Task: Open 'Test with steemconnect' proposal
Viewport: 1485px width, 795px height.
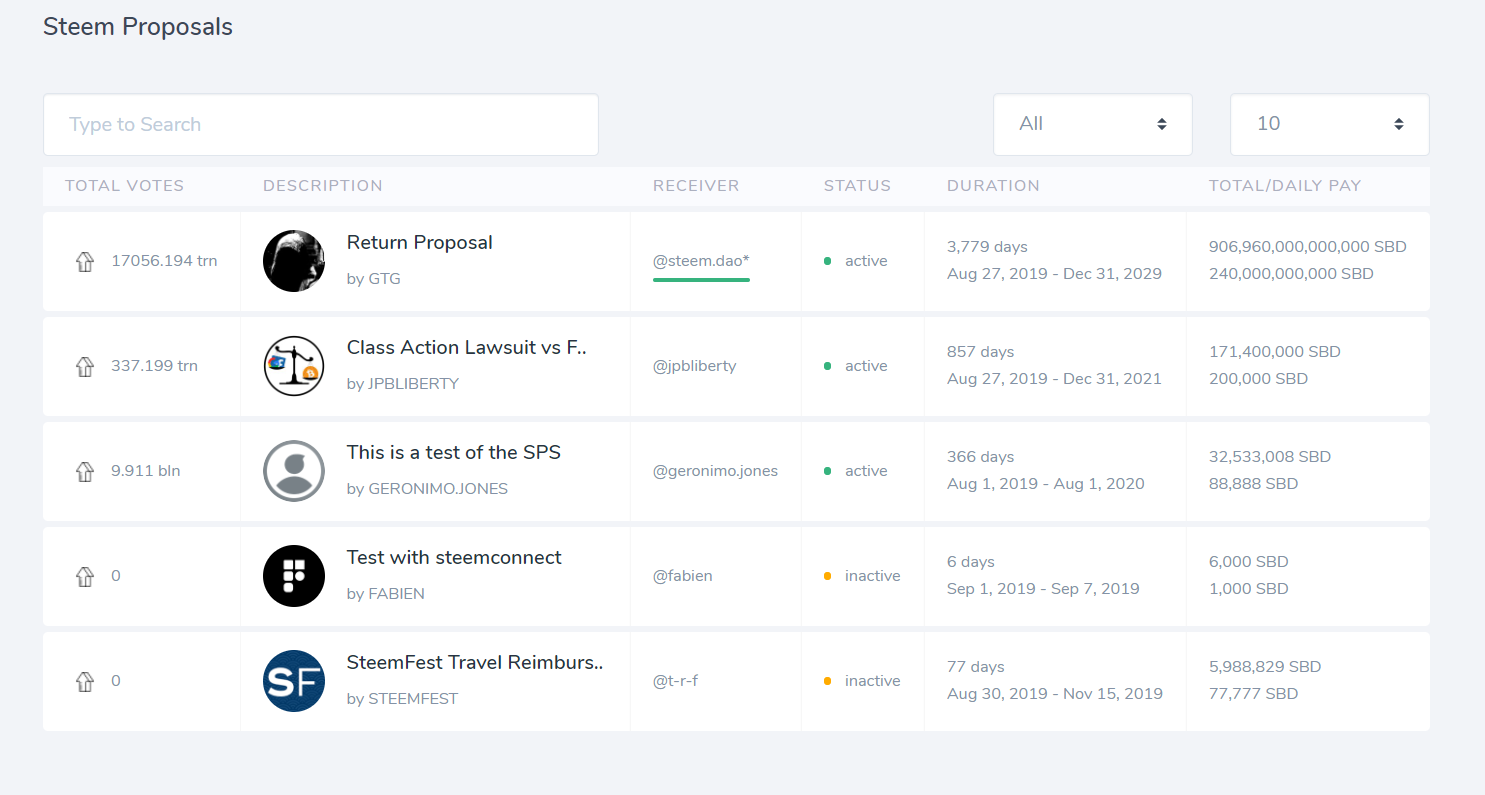Action: (454, 557)
